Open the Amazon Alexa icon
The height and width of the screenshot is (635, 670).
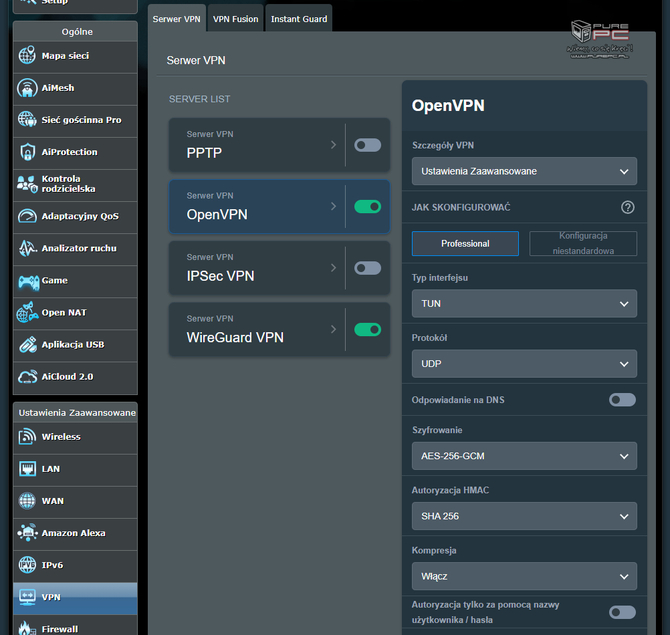click(x=27, y=533)
